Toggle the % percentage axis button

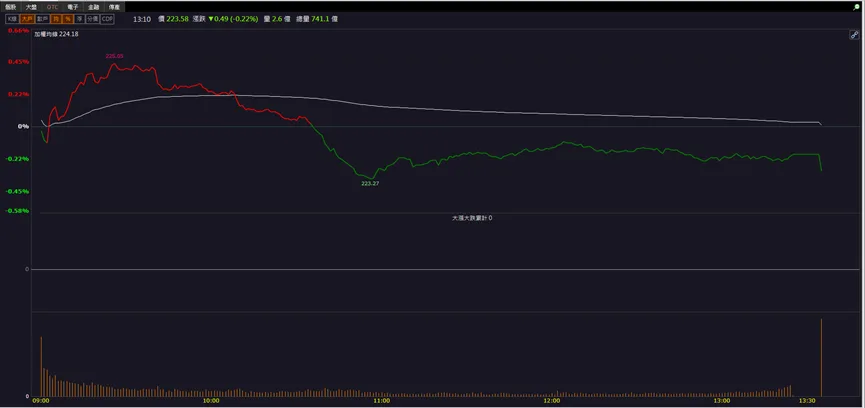pos(68,19)
